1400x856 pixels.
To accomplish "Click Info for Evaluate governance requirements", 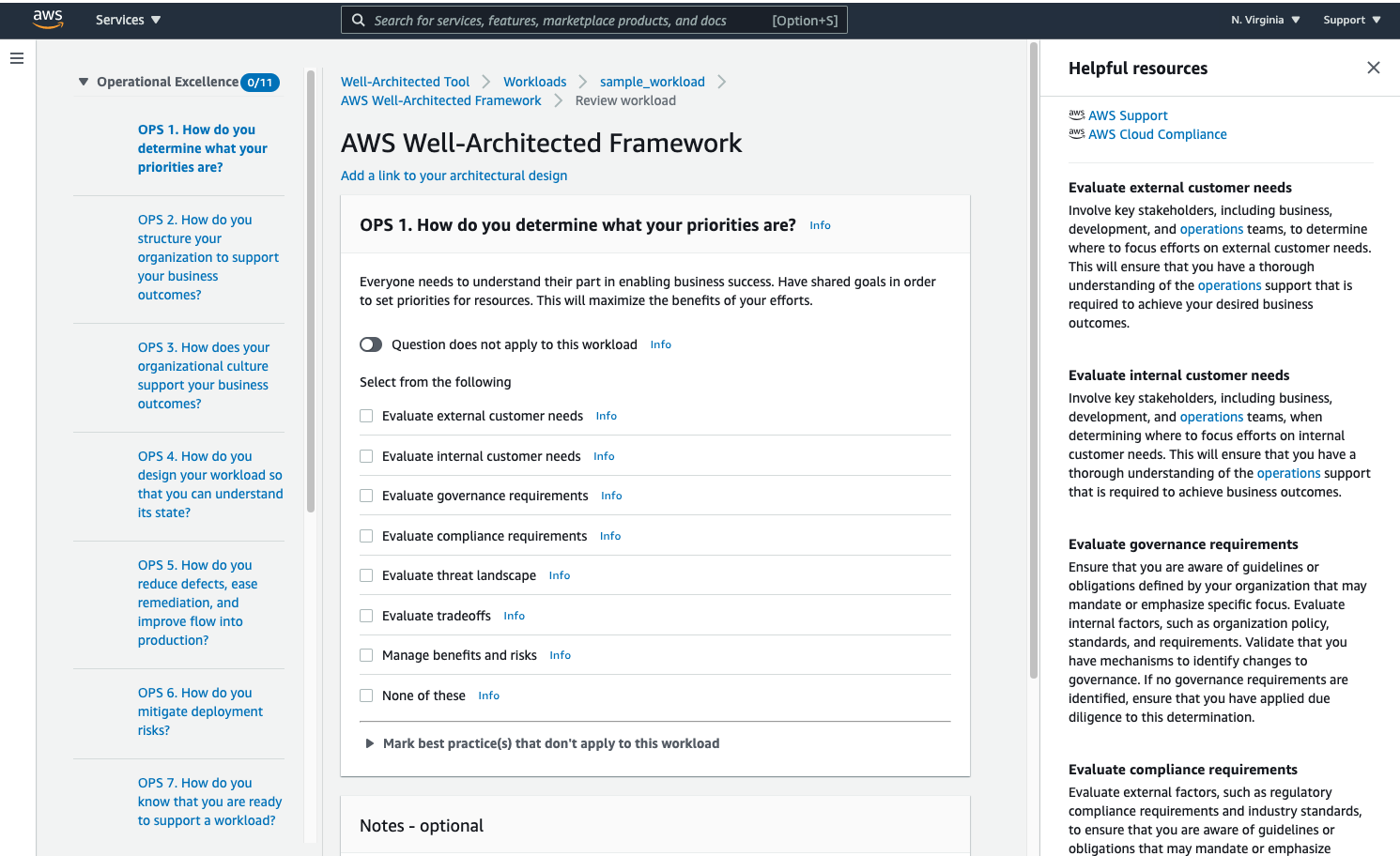I will 611,496.
